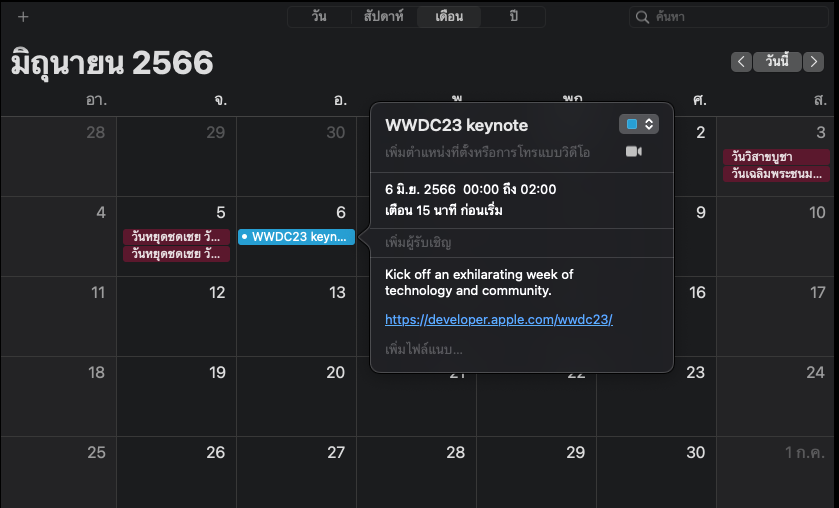Click the event date and time row
The width and height of the screenshot is (839, 508).
(x=470, y=189)
